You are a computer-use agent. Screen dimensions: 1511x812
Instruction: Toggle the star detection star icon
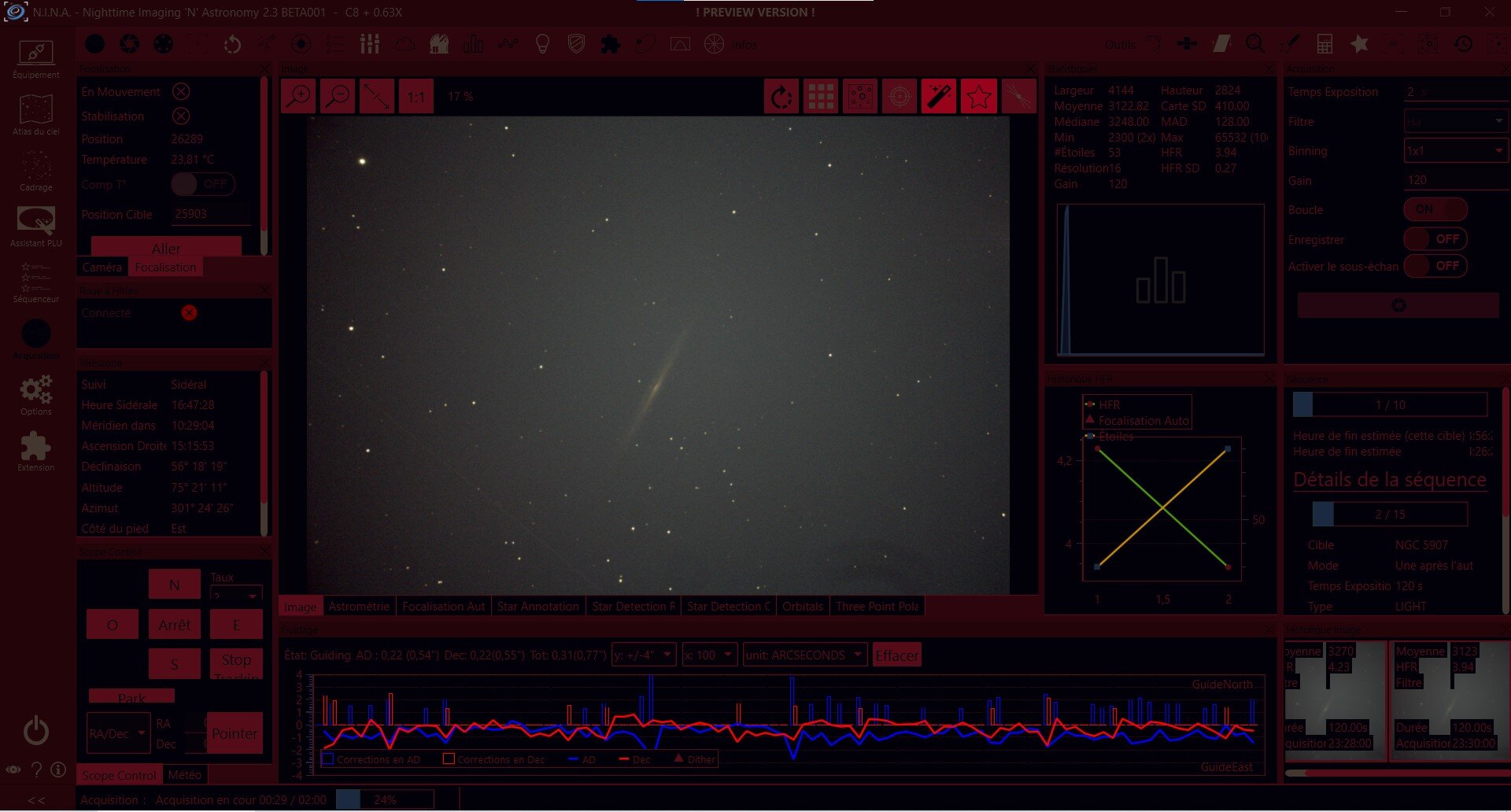978,97
